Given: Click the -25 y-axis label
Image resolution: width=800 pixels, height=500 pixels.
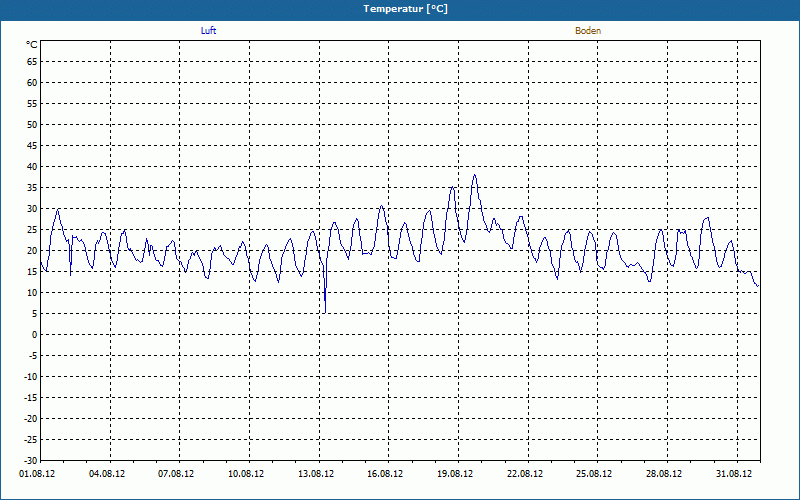Looking at the screenshot, I should coord(31,440).
